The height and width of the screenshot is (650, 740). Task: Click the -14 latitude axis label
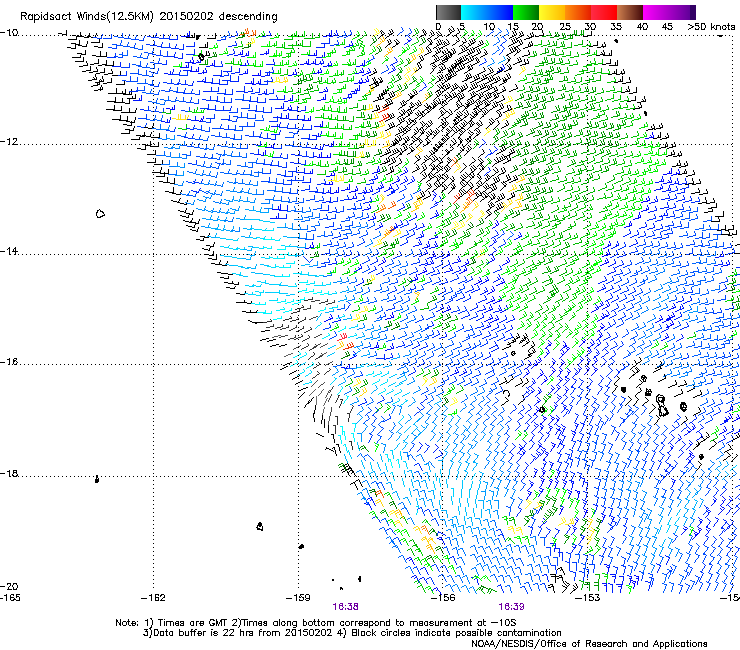click(9, 252)
